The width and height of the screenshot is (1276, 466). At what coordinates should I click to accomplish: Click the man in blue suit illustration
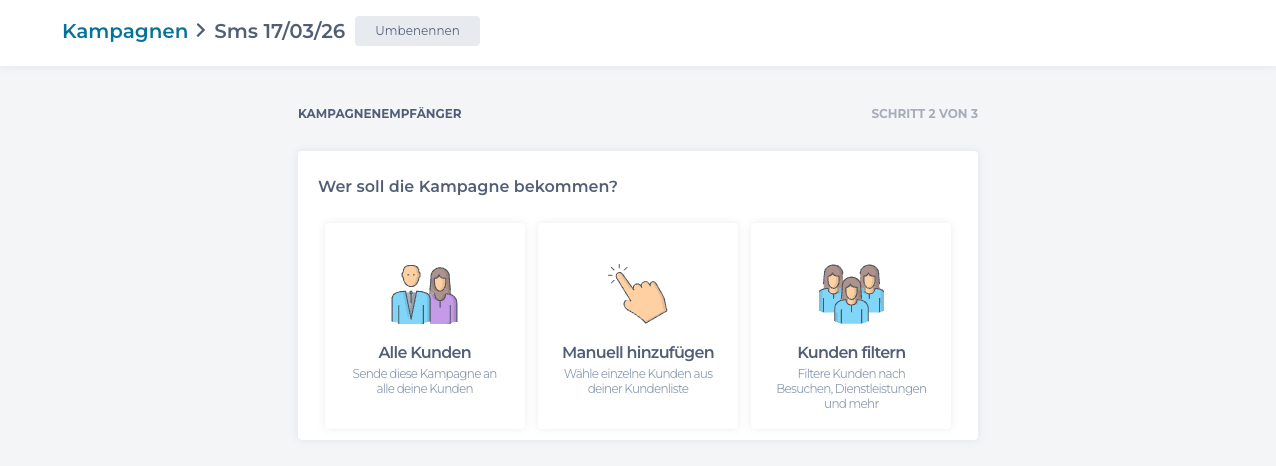click(409, 297)
